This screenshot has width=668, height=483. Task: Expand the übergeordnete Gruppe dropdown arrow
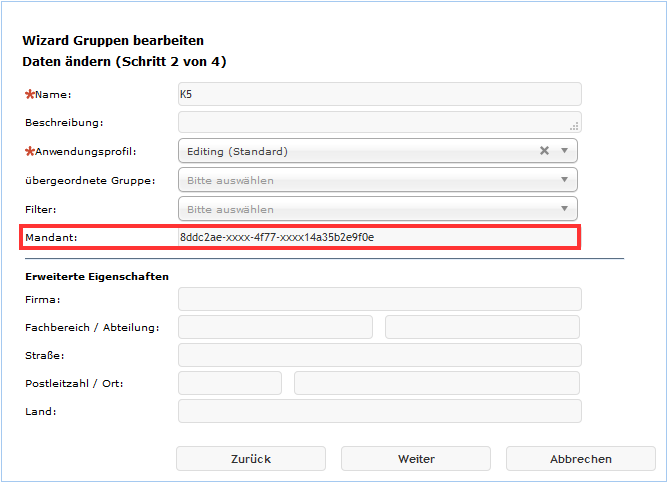point(564,180)
